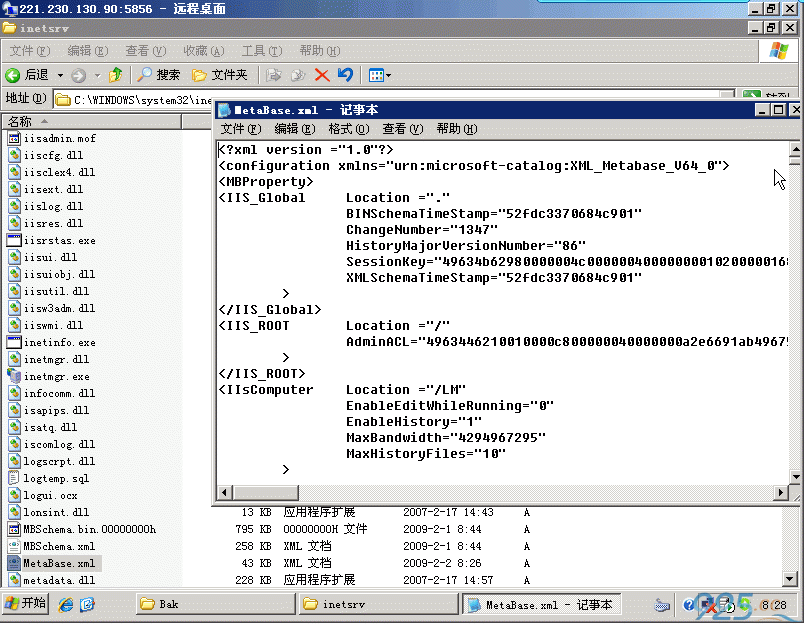Click Notepad horizontal scrollbar thumb
Screen dimensions: 808x627
click(x=266, y=493)
